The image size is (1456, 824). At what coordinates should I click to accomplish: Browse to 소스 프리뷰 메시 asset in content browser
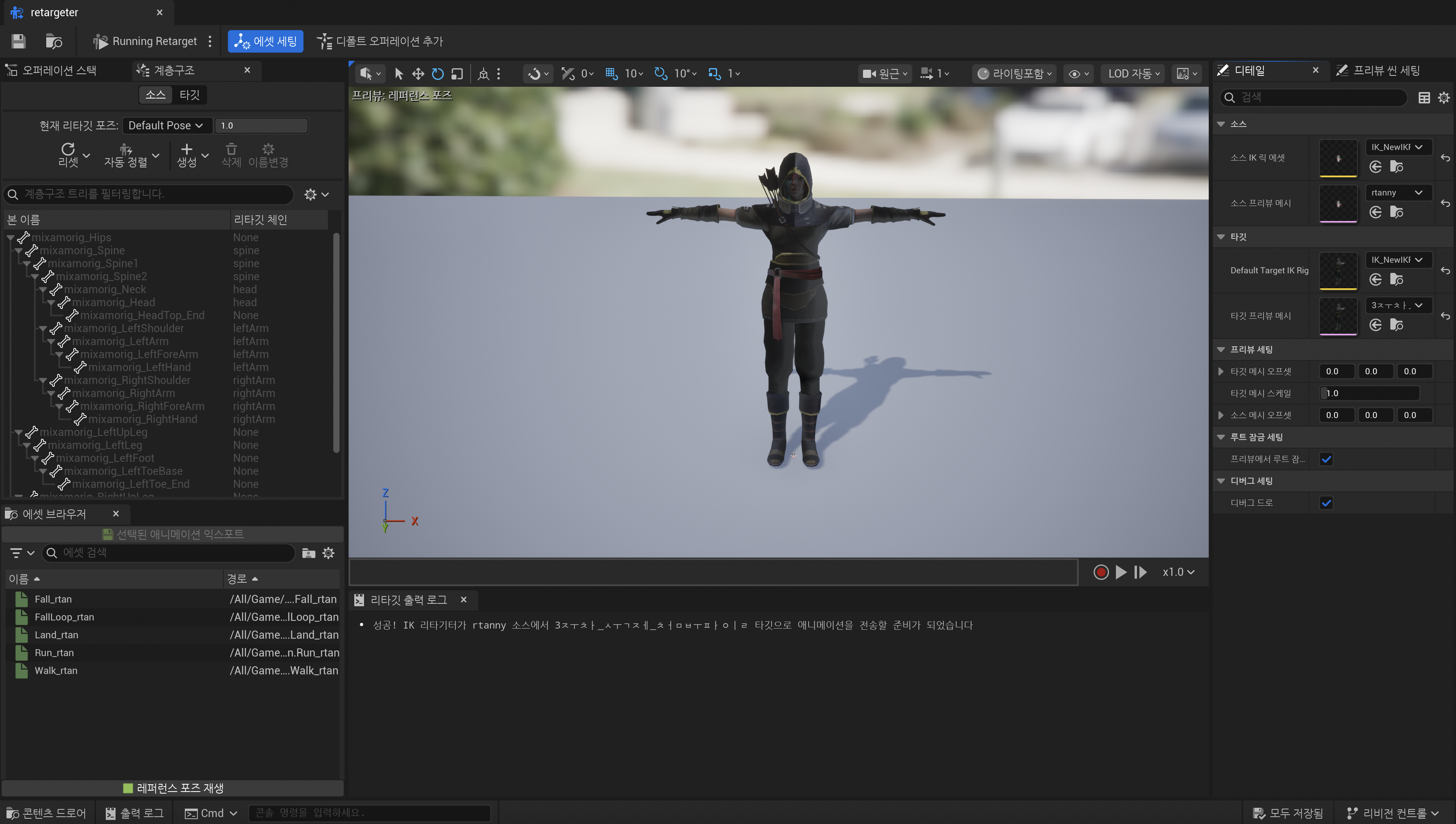point(1396,212)
